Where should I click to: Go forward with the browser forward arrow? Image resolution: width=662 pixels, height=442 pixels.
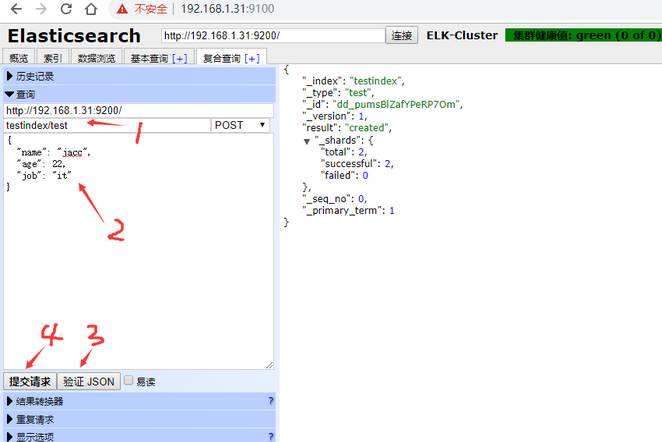pos(41,8)
